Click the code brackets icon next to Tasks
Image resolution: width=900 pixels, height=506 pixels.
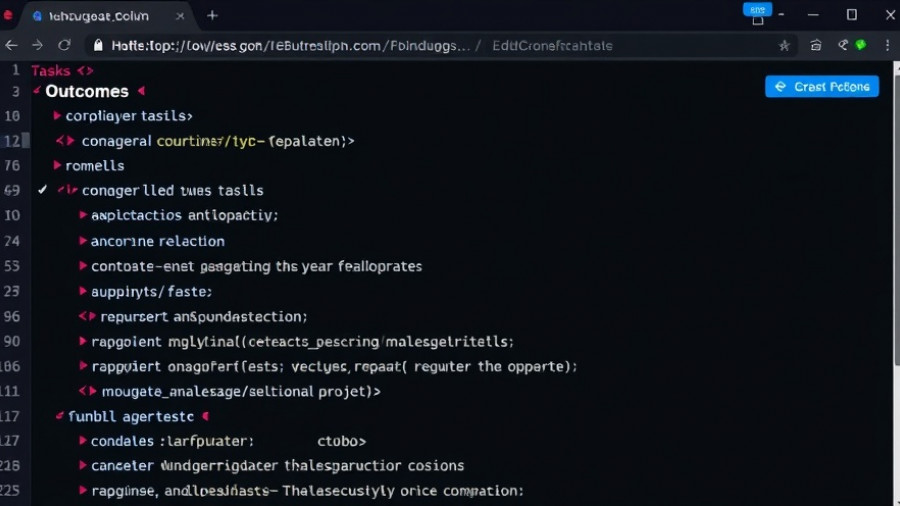point(85,71)
